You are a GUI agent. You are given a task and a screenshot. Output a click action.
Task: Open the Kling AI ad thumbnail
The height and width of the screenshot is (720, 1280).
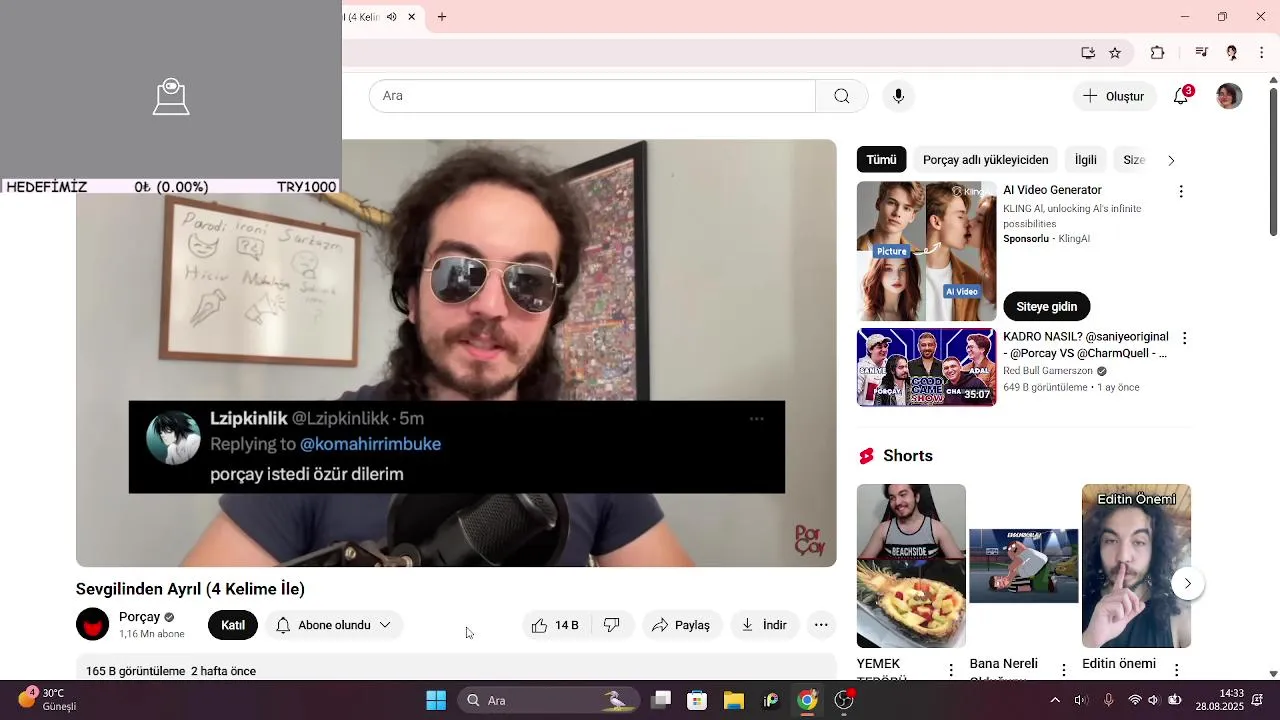tap(926, 251)
